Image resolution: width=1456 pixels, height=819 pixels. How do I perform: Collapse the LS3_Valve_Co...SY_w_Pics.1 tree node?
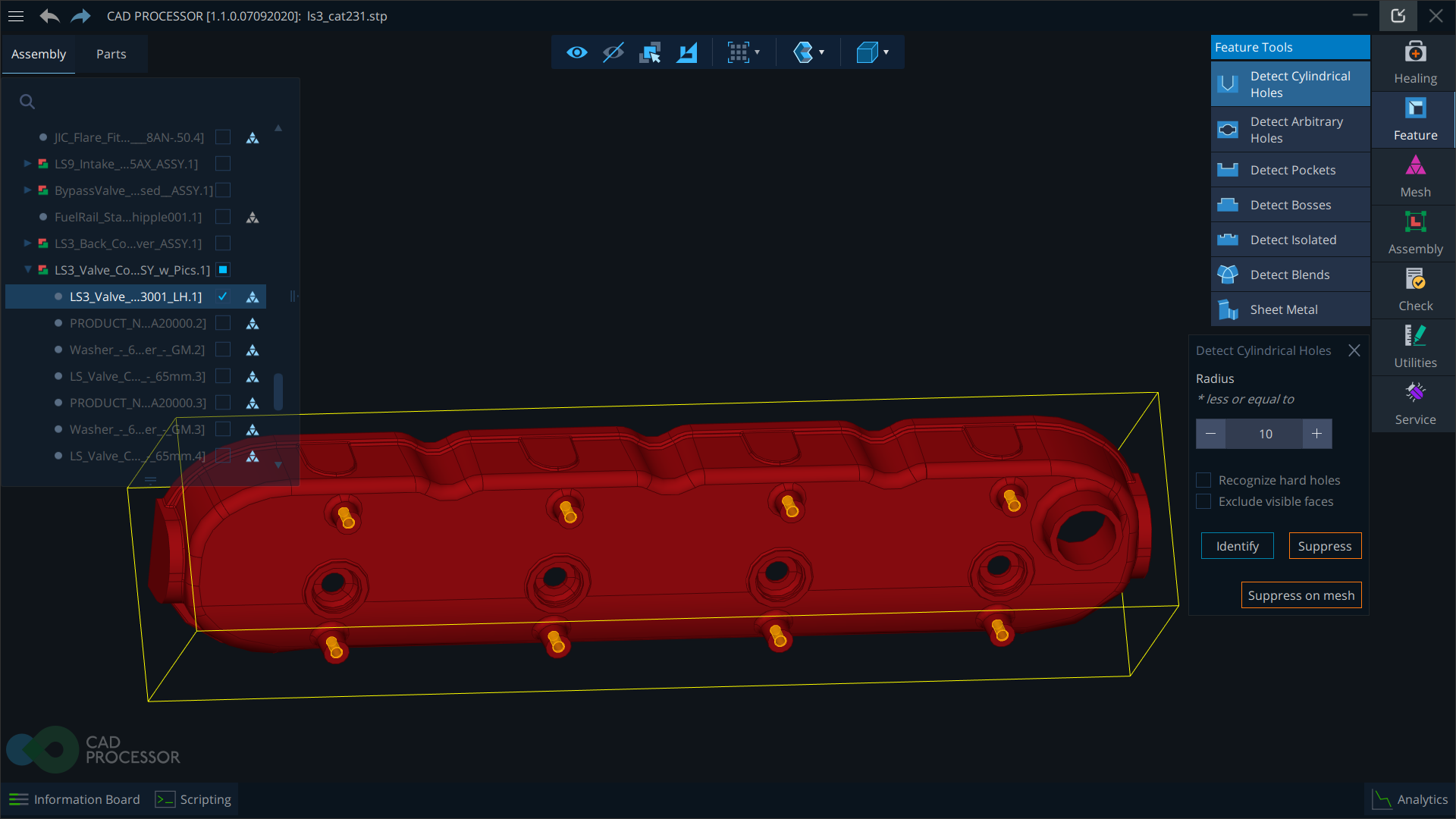(27, 269)
